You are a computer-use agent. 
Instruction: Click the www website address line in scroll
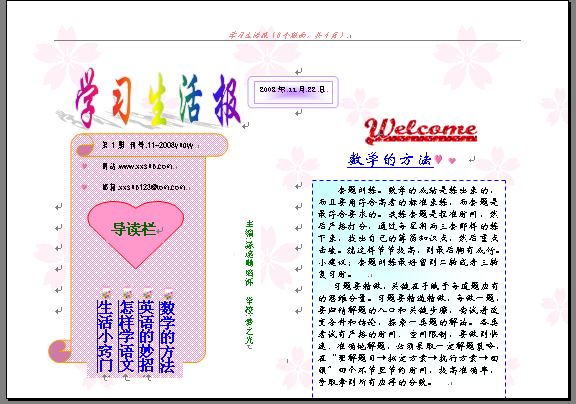click(x=140, y=166)
